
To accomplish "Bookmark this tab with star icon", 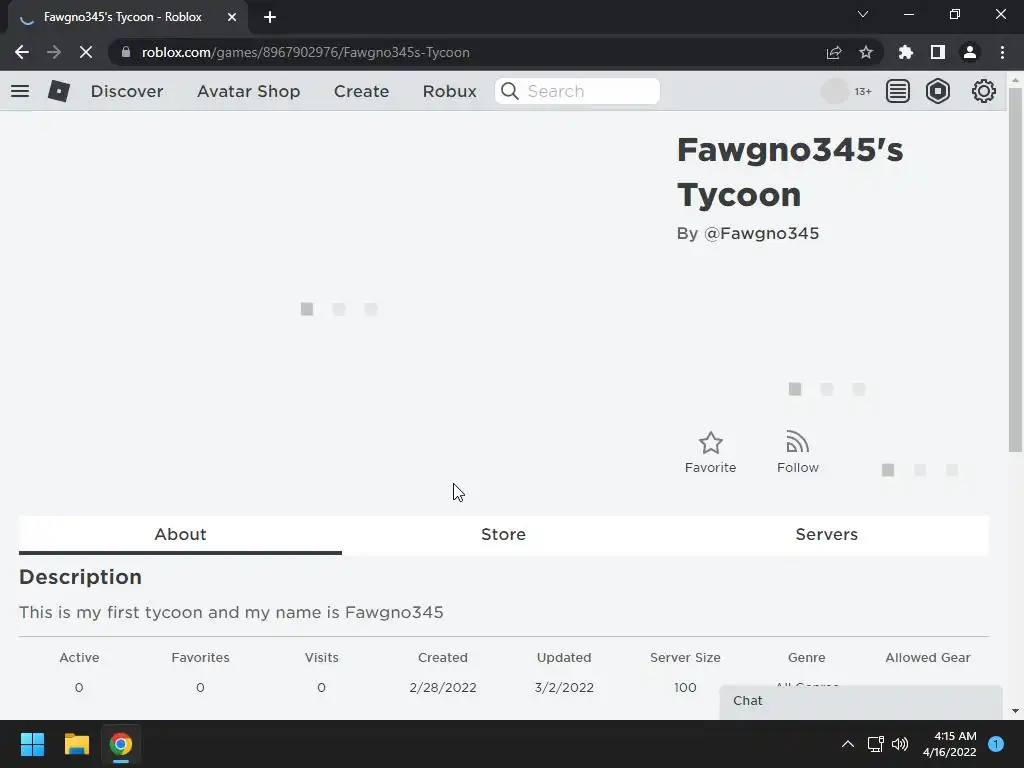I will [866, 52].
